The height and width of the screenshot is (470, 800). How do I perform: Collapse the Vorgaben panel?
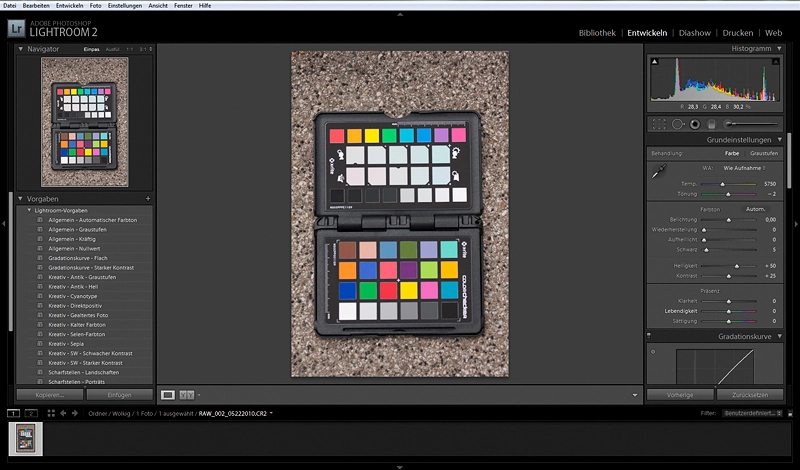(20, 199)
